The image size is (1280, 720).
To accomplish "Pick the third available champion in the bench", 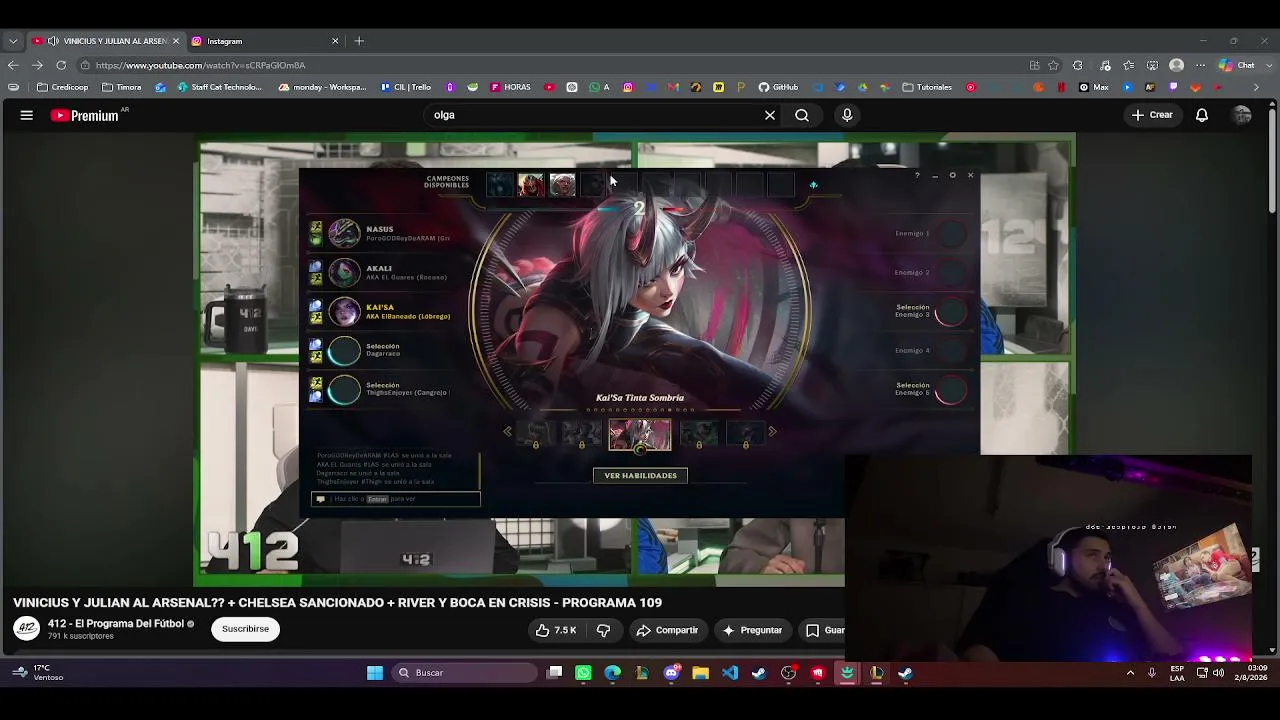I will click(x=562, y=185).
